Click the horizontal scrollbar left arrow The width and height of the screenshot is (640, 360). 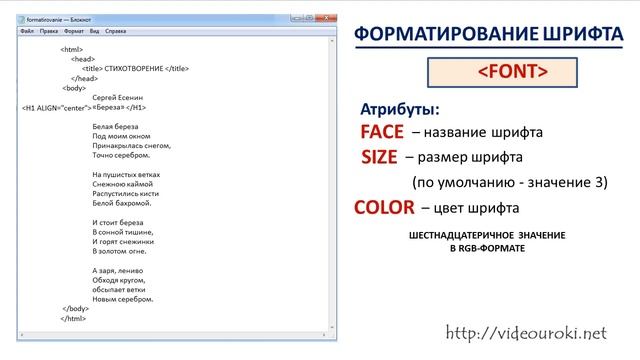22,335
